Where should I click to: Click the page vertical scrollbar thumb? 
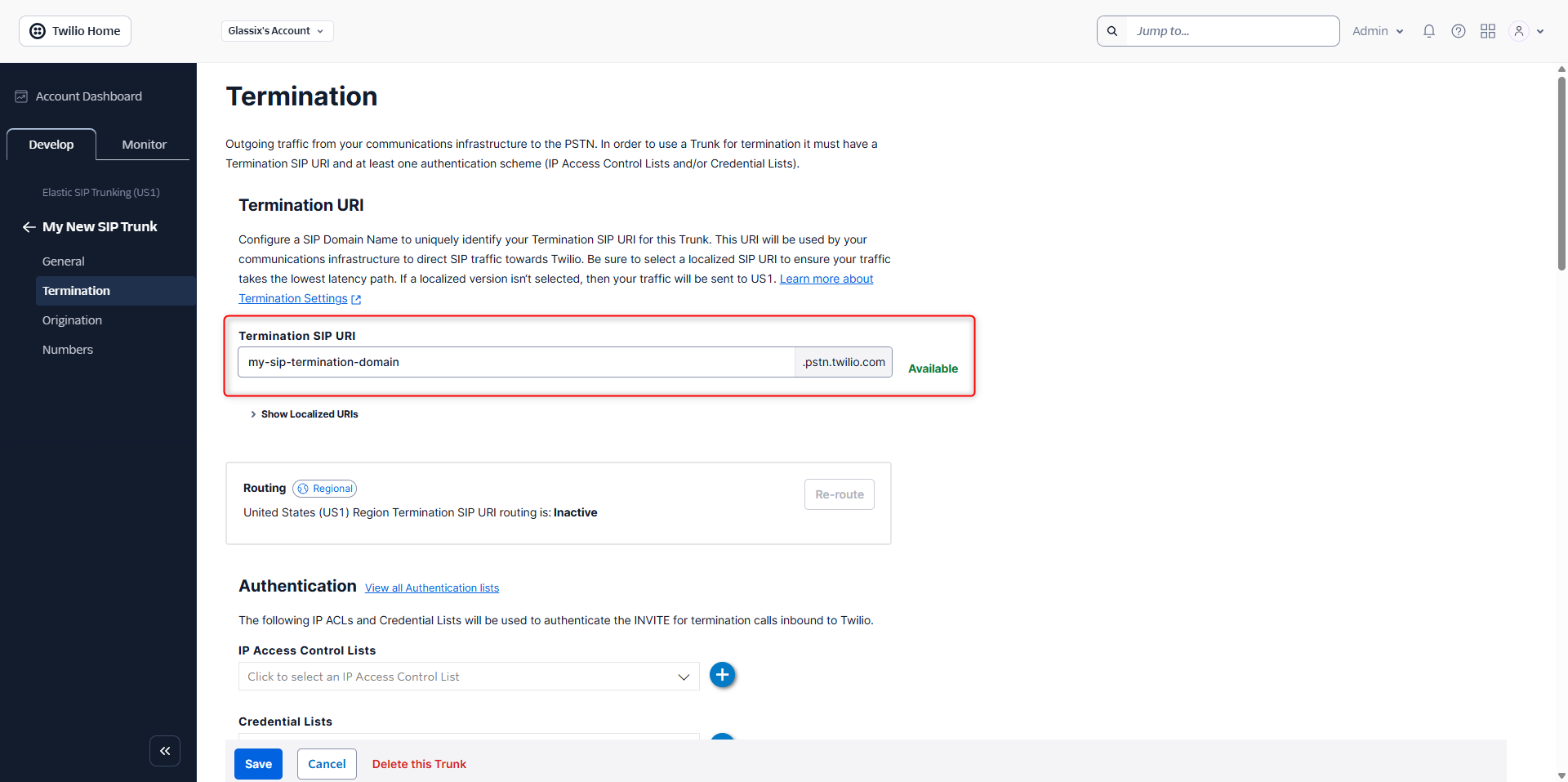(1561, 173)
